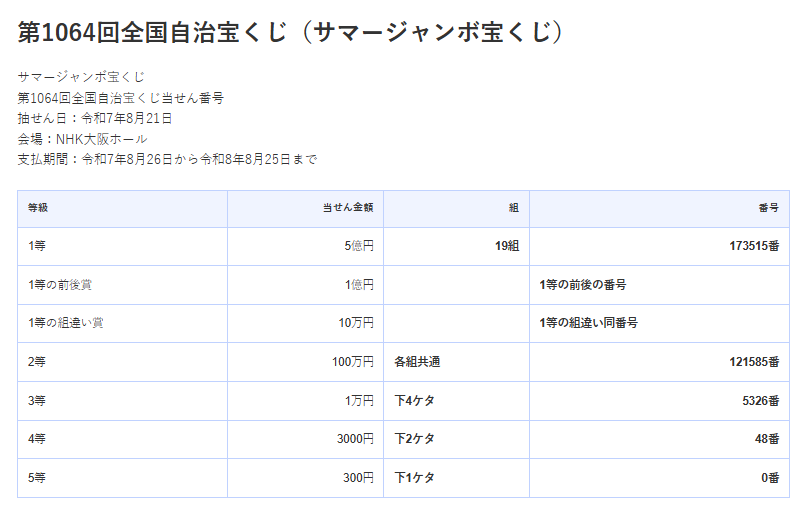Select the 1等の前後の番号 cell
The width and height of the screenshot is (807, 519).
click(x=583, y=285)
